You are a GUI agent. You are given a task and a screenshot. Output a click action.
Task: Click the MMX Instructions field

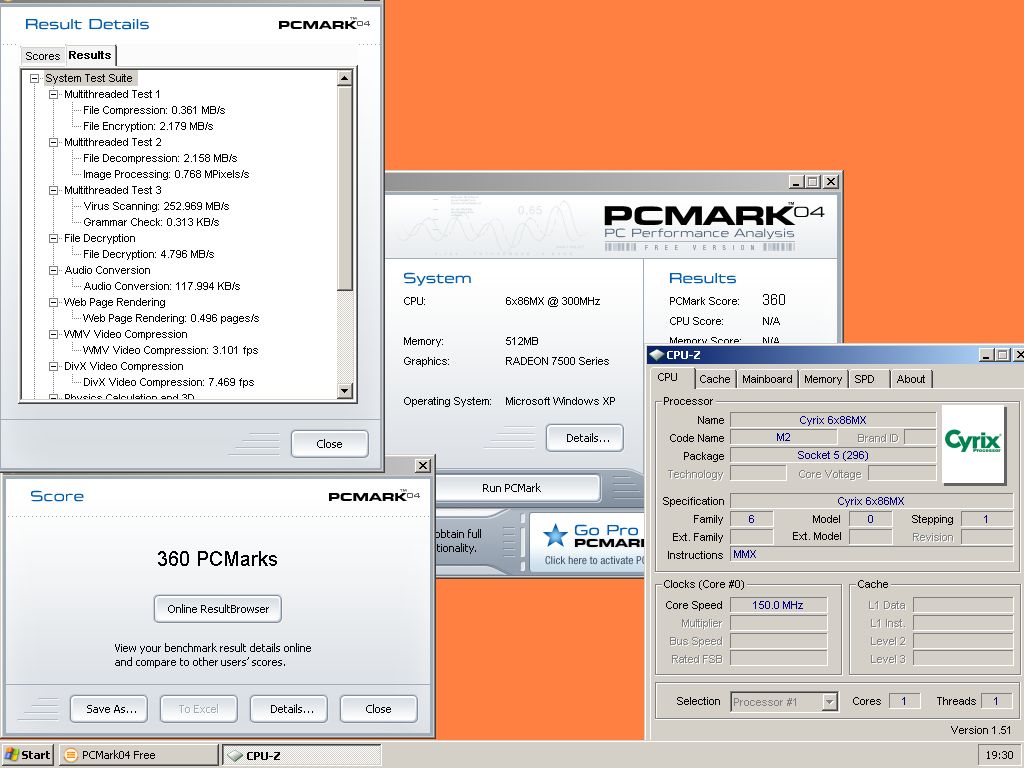pos(872,554)
